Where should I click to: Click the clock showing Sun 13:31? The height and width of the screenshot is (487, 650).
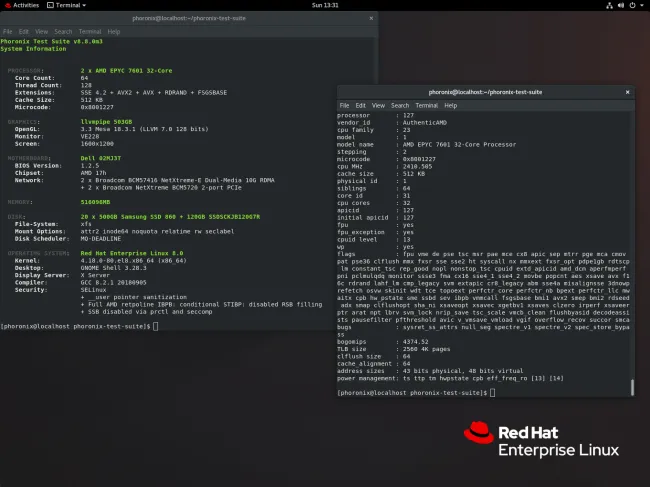point(324,5)
